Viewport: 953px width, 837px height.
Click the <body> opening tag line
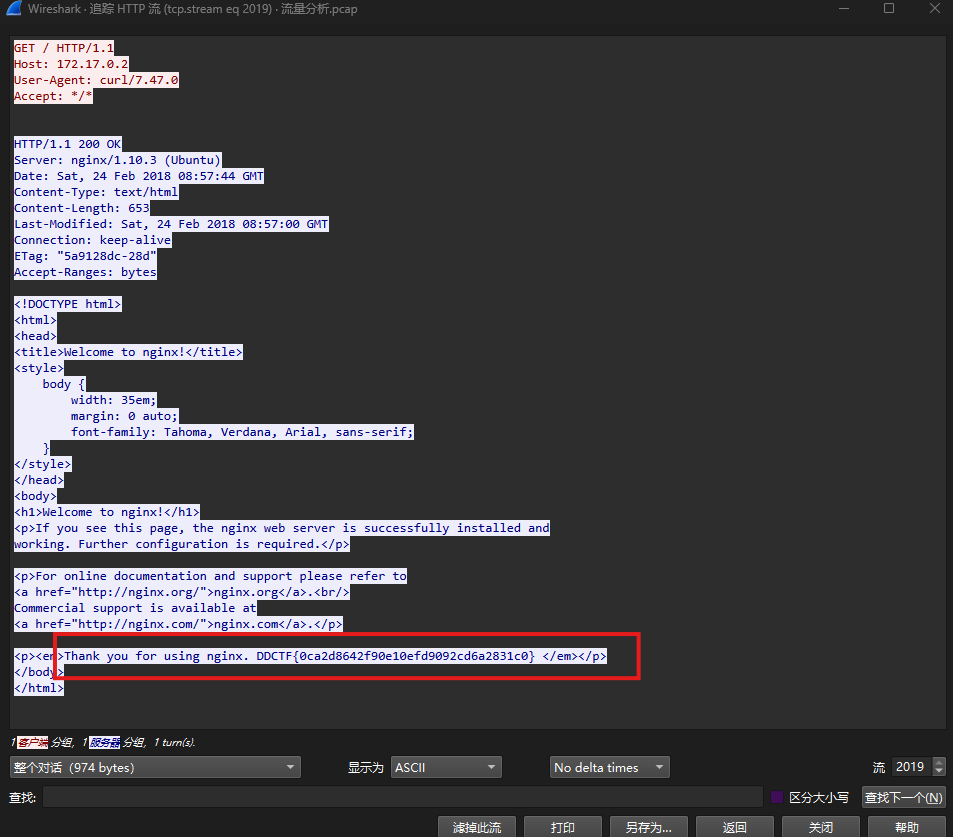pos(35,496)
